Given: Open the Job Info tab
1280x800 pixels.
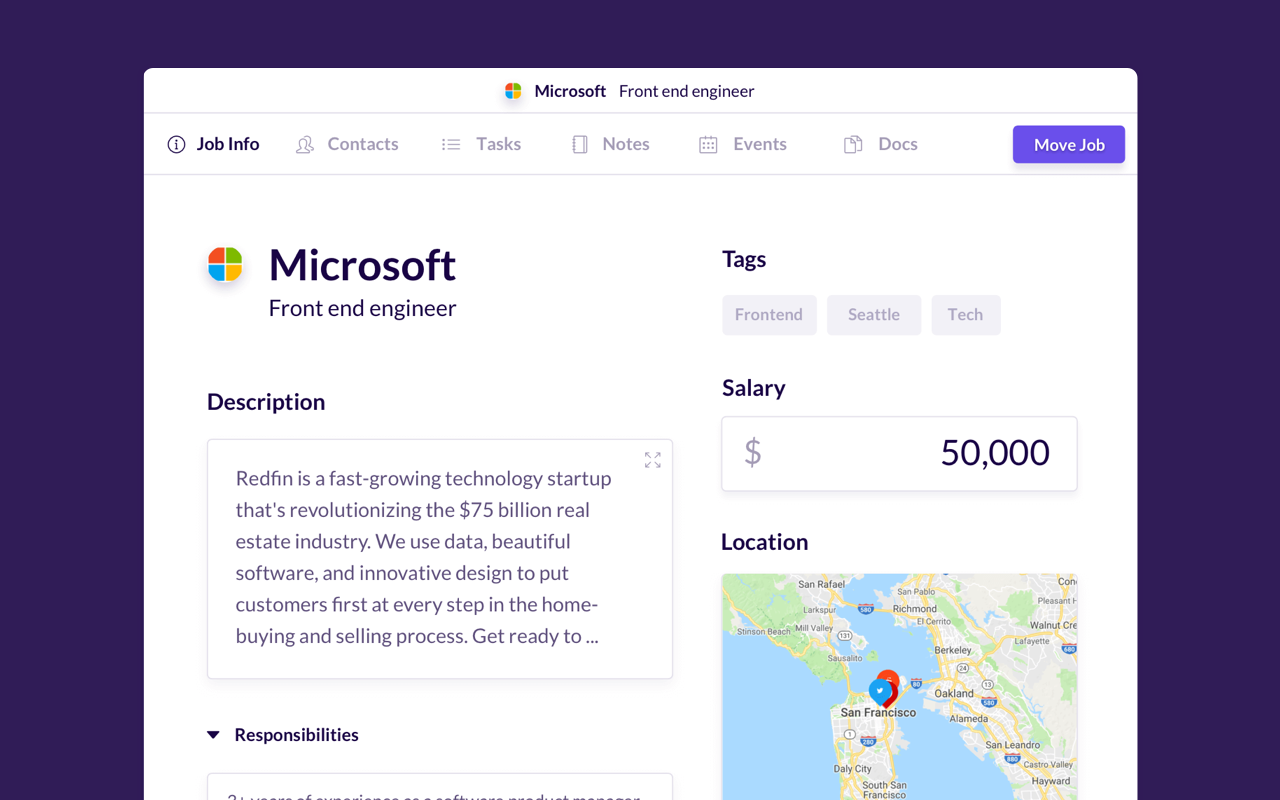Looking at the screenshot, I should [213, 144].
